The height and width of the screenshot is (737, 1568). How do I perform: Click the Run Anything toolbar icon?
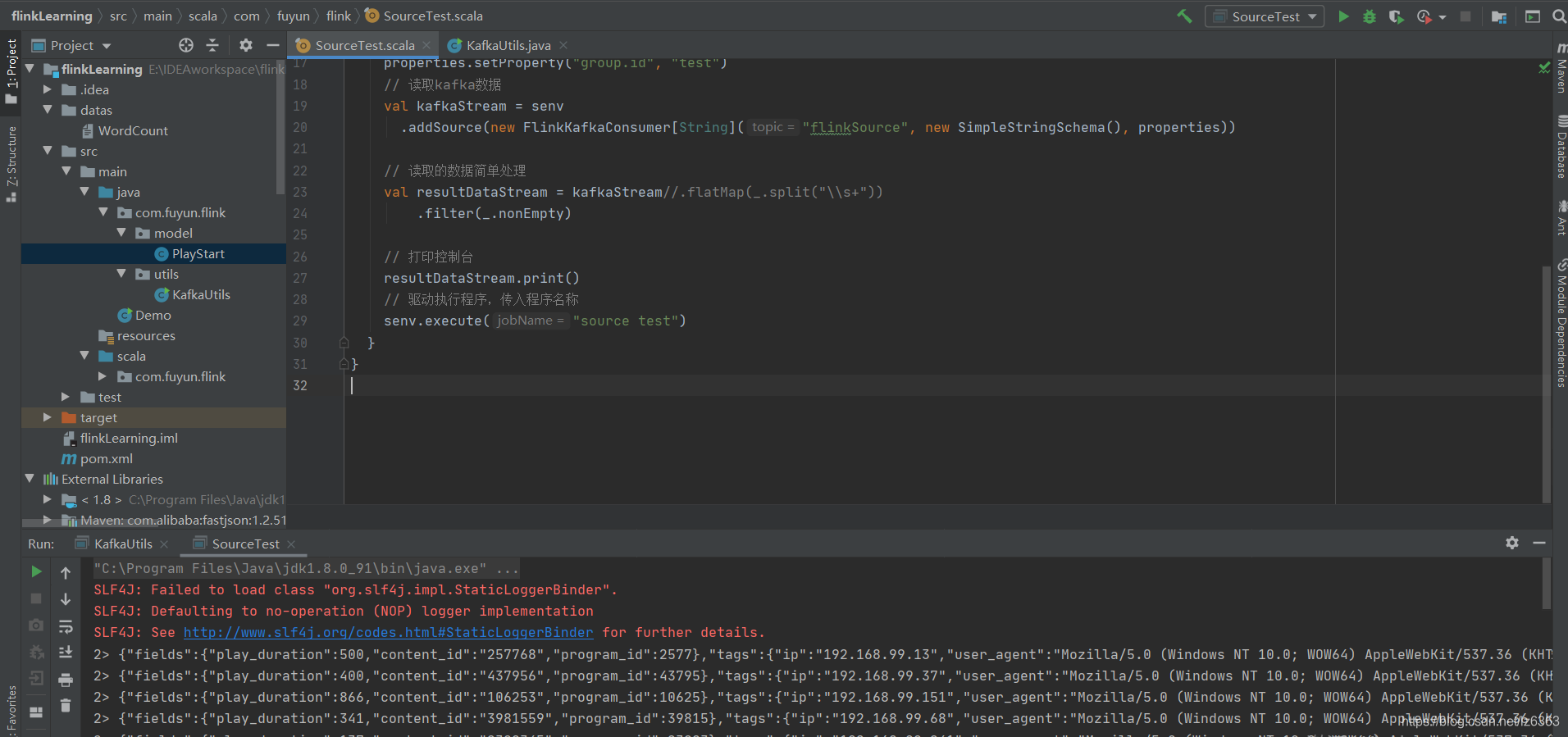[1532, 16]
